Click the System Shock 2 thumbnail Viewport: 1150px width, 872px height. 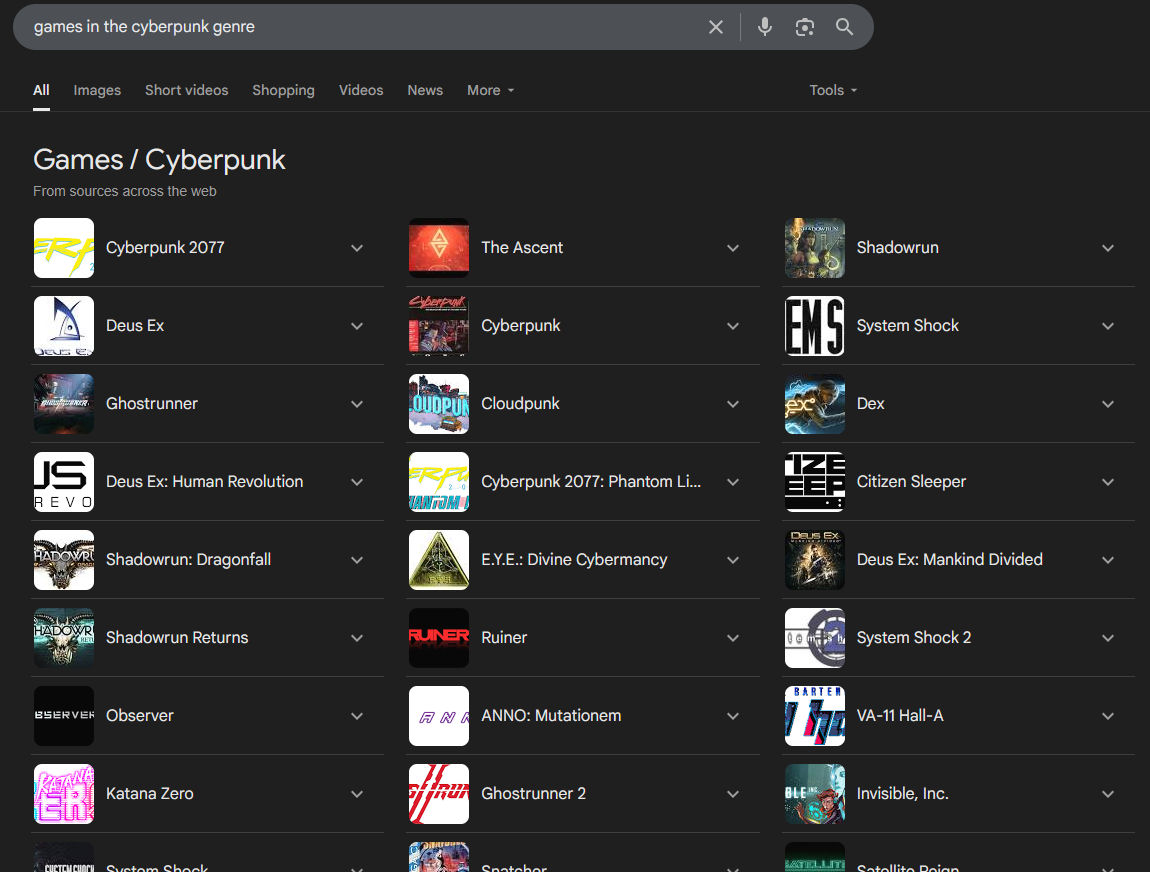click(815, 638)
